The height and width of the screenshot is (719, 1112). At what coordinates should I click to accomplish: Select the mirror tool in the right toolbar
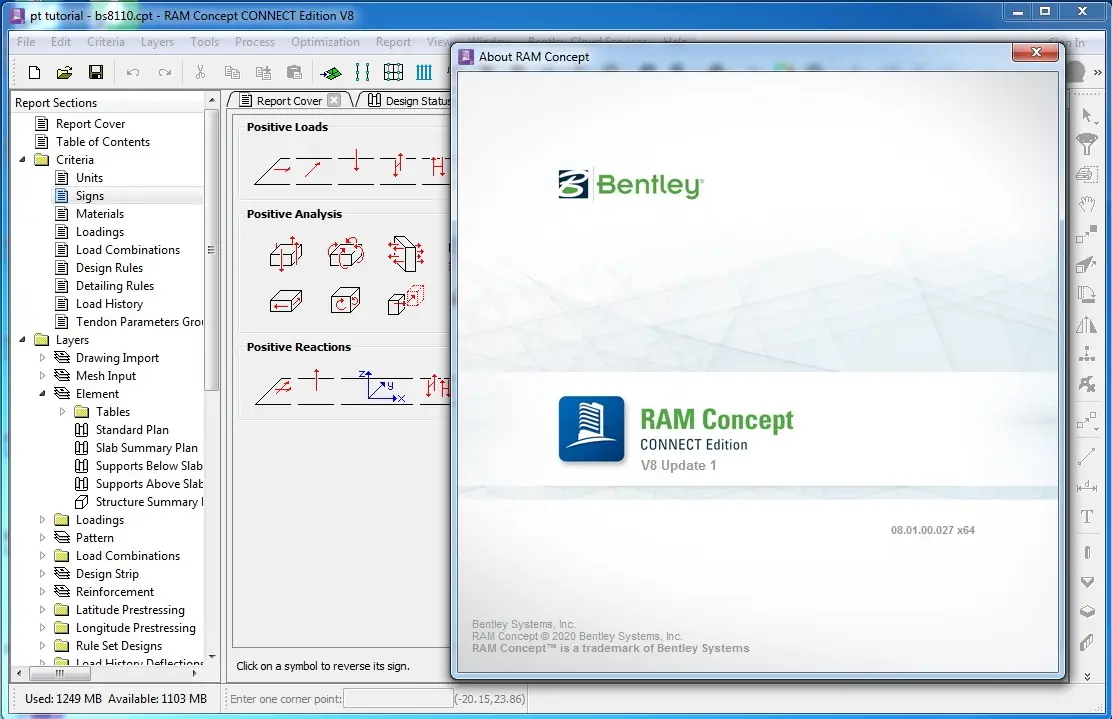1086,324
